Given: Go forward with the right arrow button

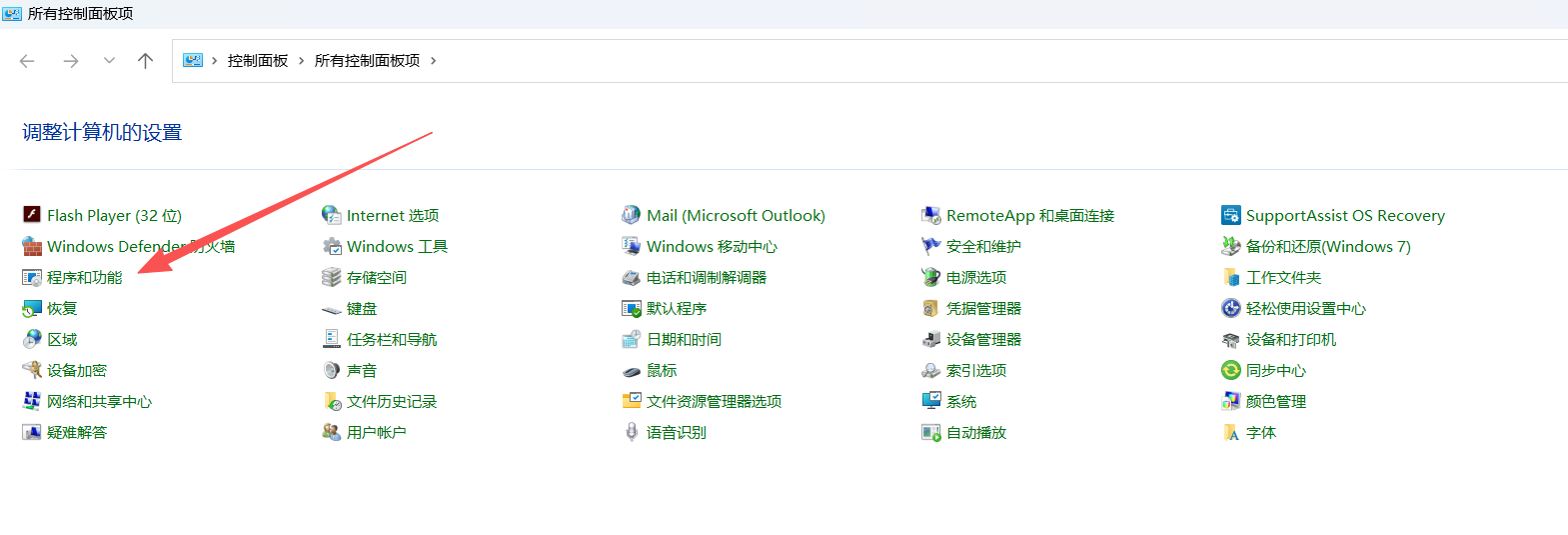Looking at the screenshot, I should 70,61.
